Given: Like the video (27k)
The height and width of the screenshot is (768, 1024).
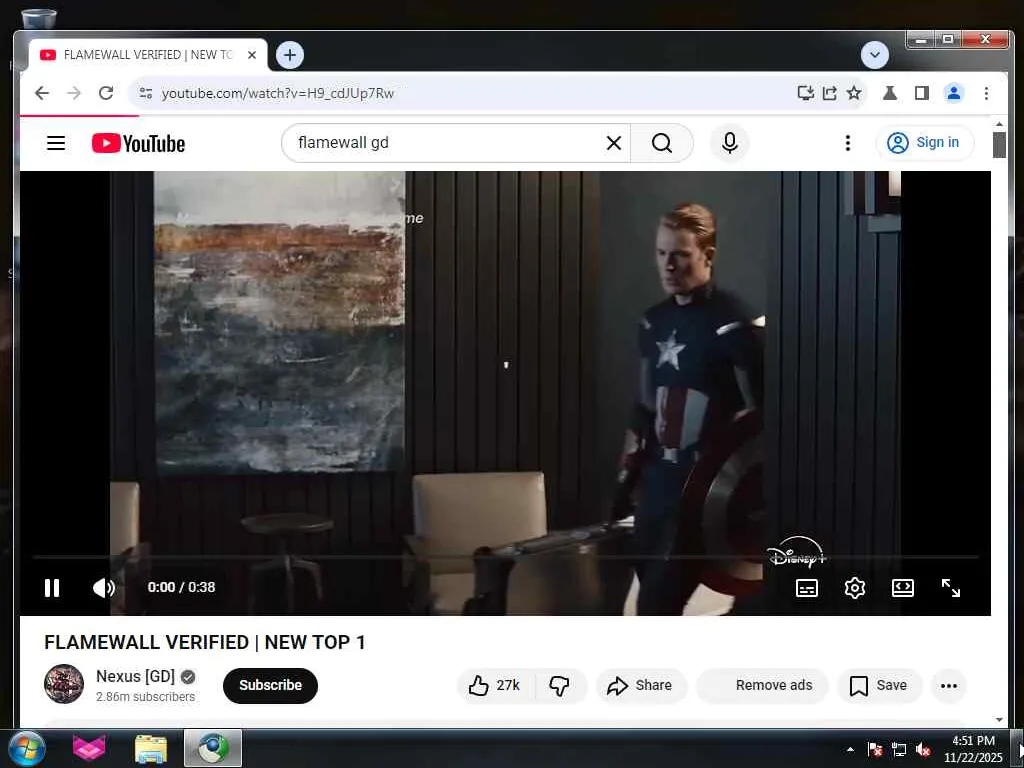Looking at the screenshot, I should point(495,685).
